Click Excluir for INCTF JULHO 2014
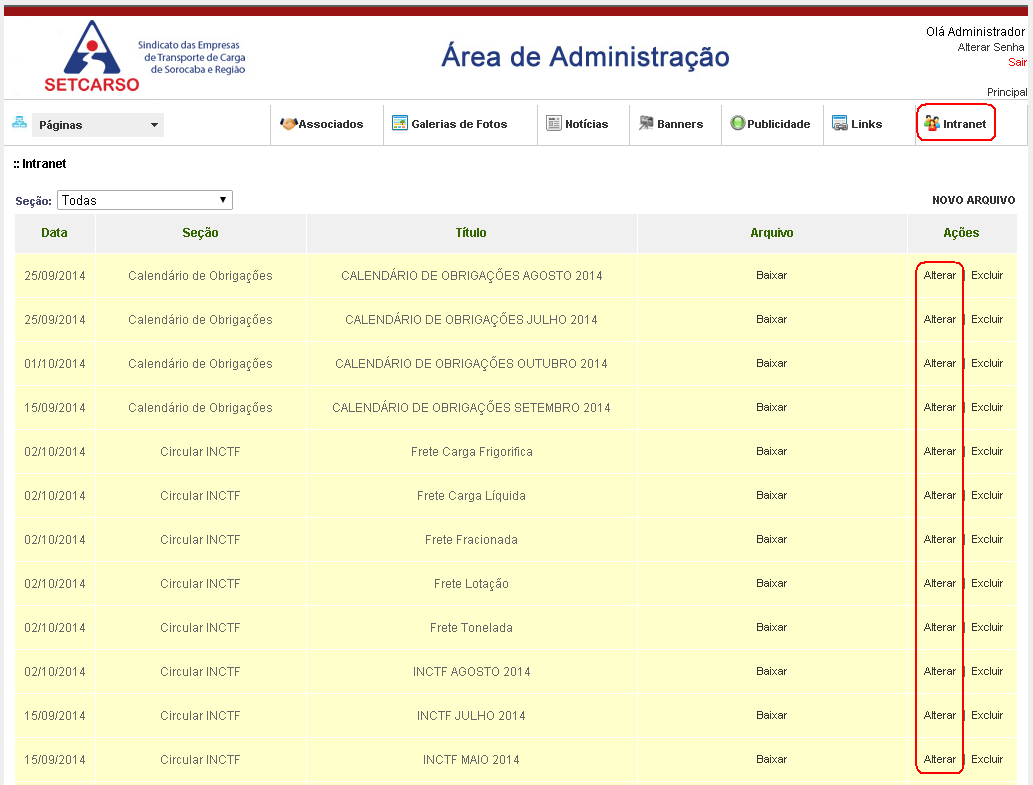 pyautogui.click(x=987, y=715)
